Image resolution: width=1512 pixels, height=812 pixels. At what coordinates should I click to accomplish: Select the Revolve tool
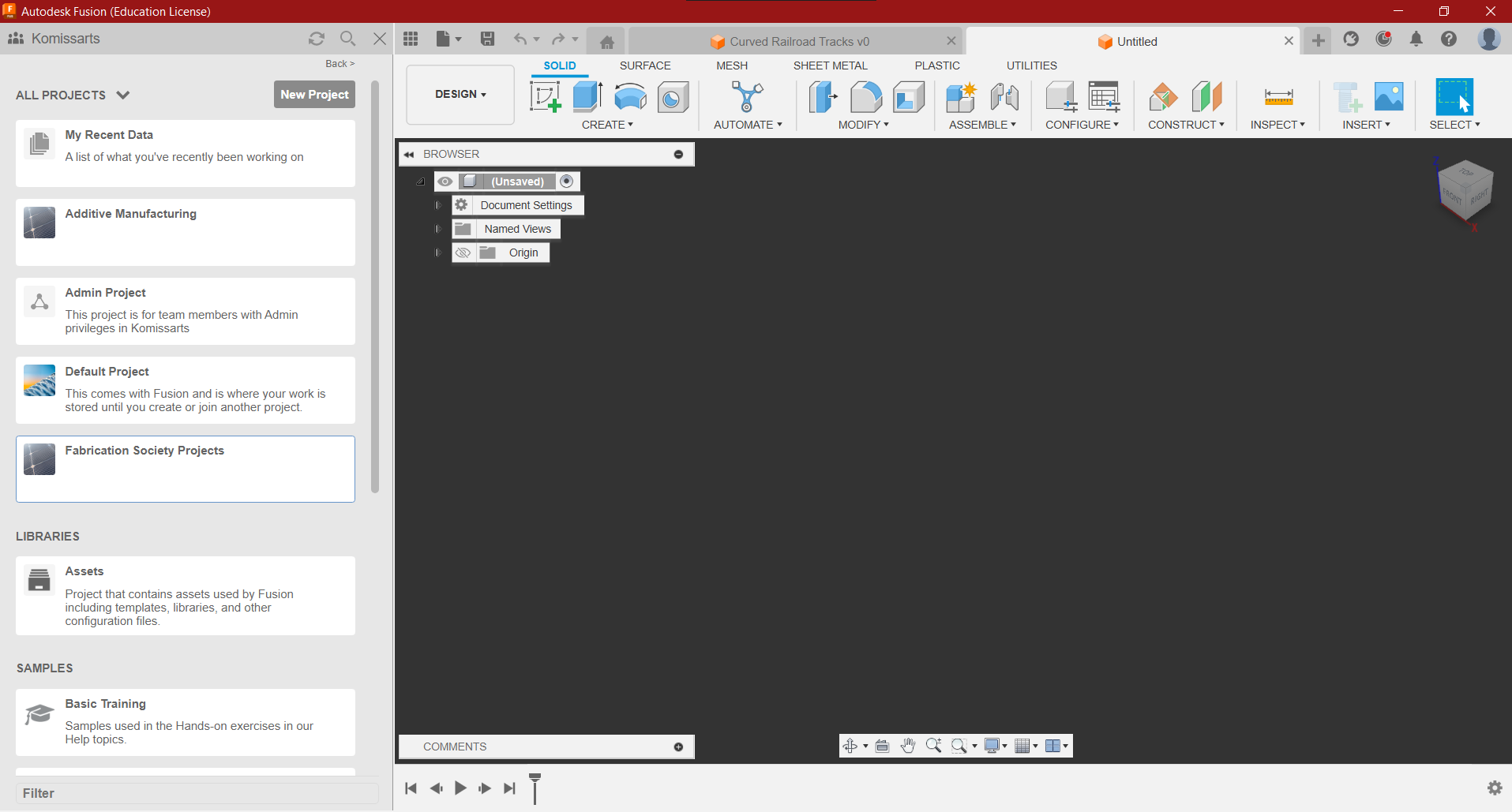630,97
